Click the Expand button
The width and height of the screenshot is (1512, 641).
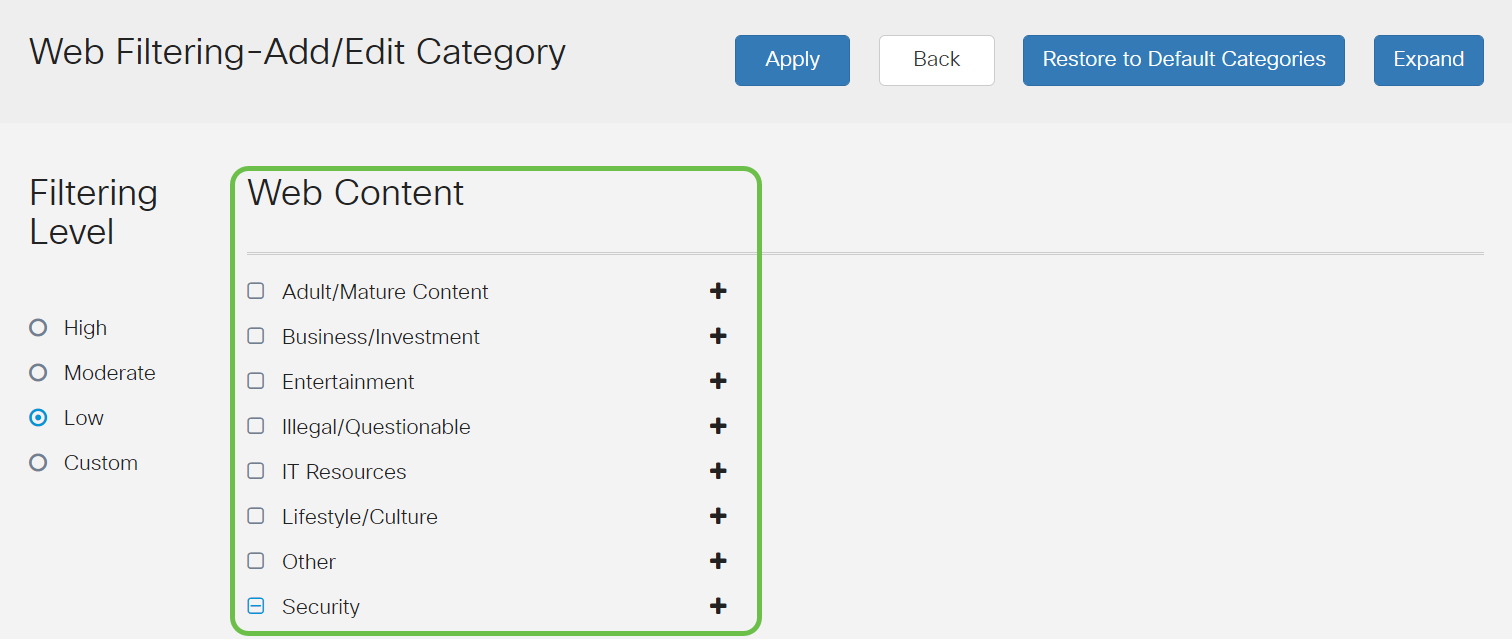pos(1428,60)
